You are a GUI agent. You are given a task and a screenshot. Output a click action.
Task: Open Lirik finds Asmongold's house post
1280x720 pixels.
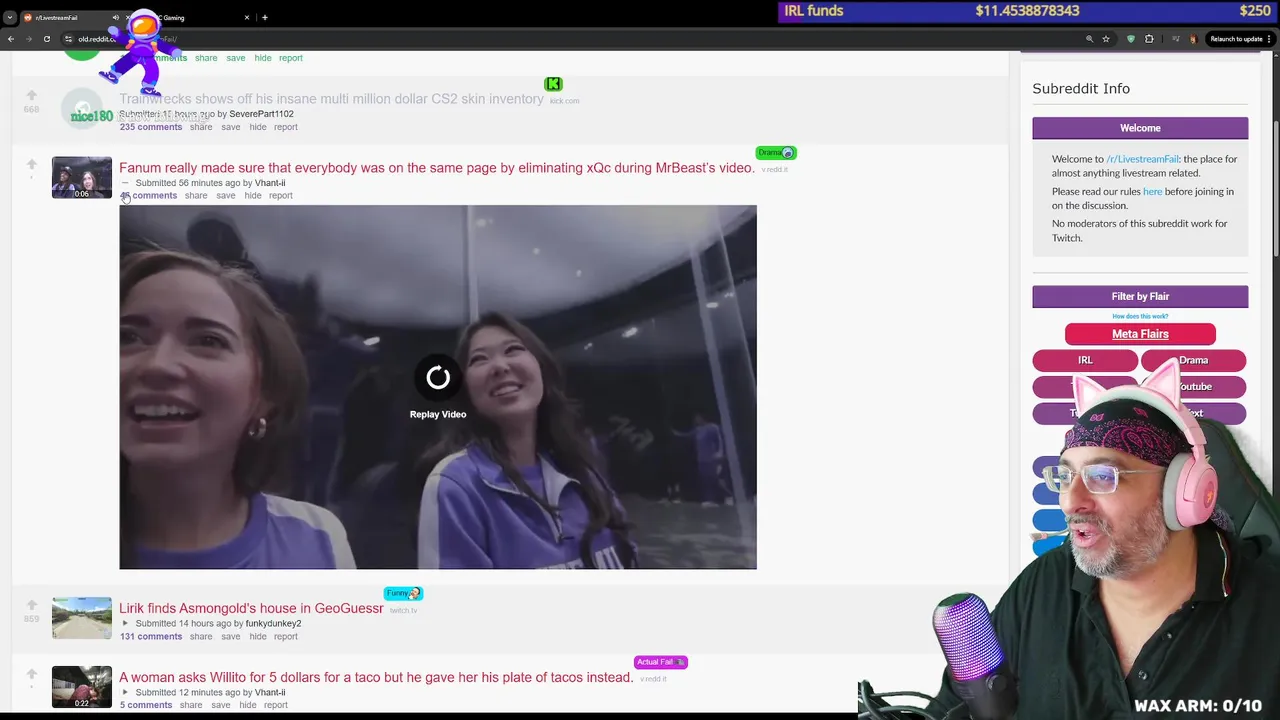click(251, 608)
